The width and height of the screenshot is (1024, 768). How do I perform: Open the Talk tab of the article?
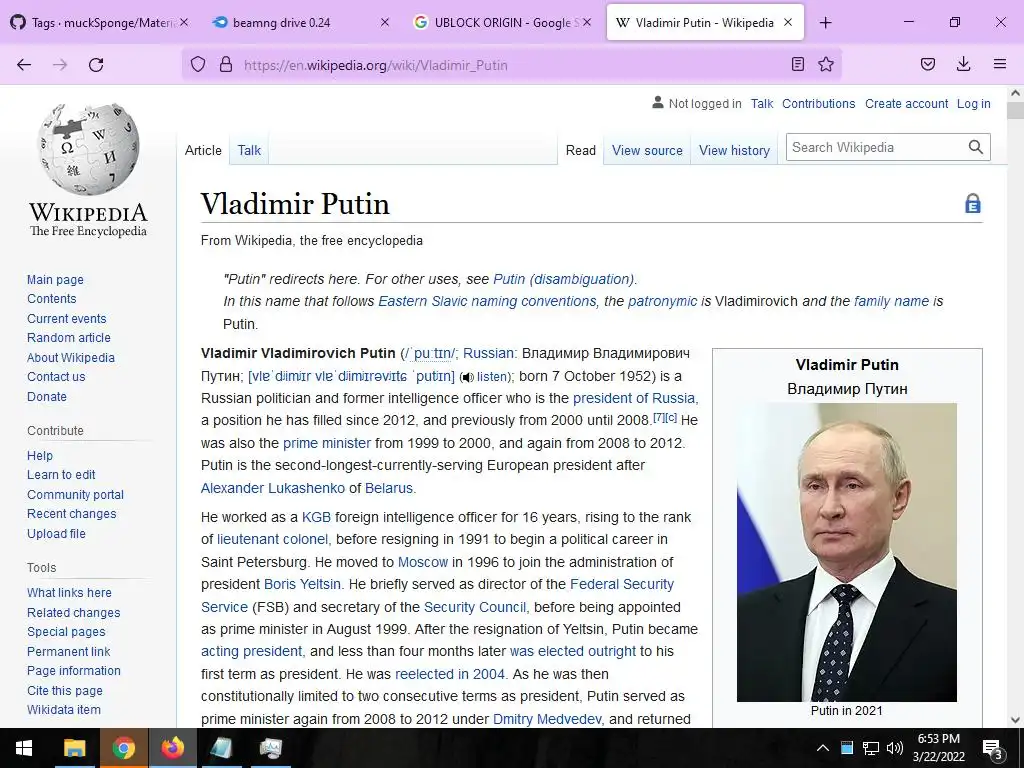coord(249,150)
